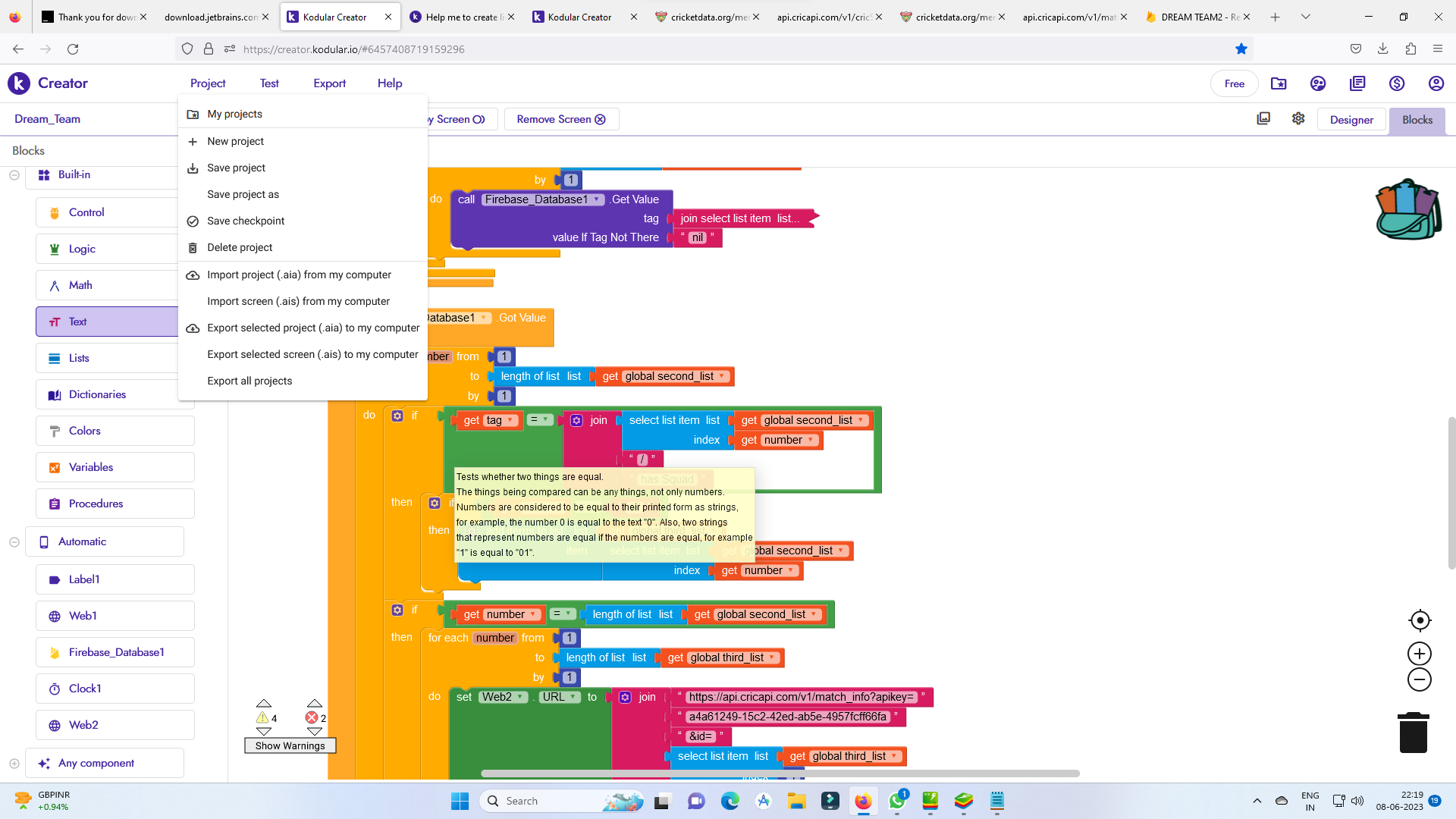Choose Export selected project (.aia) to my computer
The height and width of the screenshot is (819, 1456).
[x=303, y=328]
